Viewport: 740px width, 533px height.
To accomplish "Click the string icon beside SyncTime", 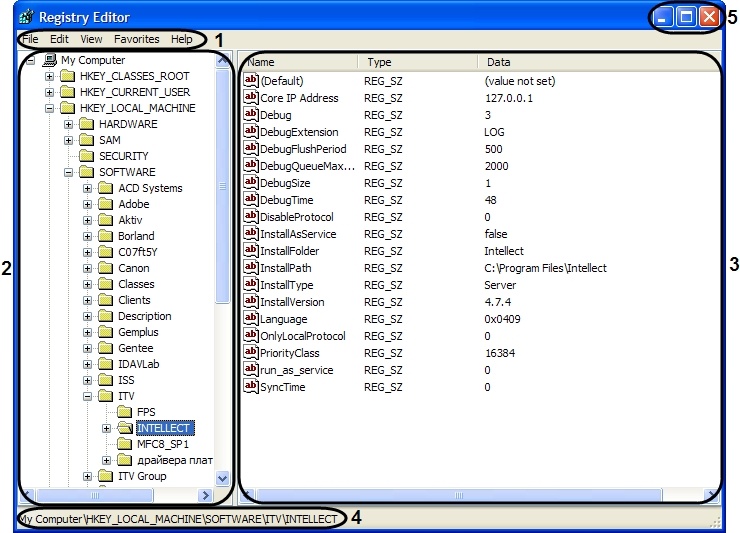I will pyautogui.click(x=251, y=386).
